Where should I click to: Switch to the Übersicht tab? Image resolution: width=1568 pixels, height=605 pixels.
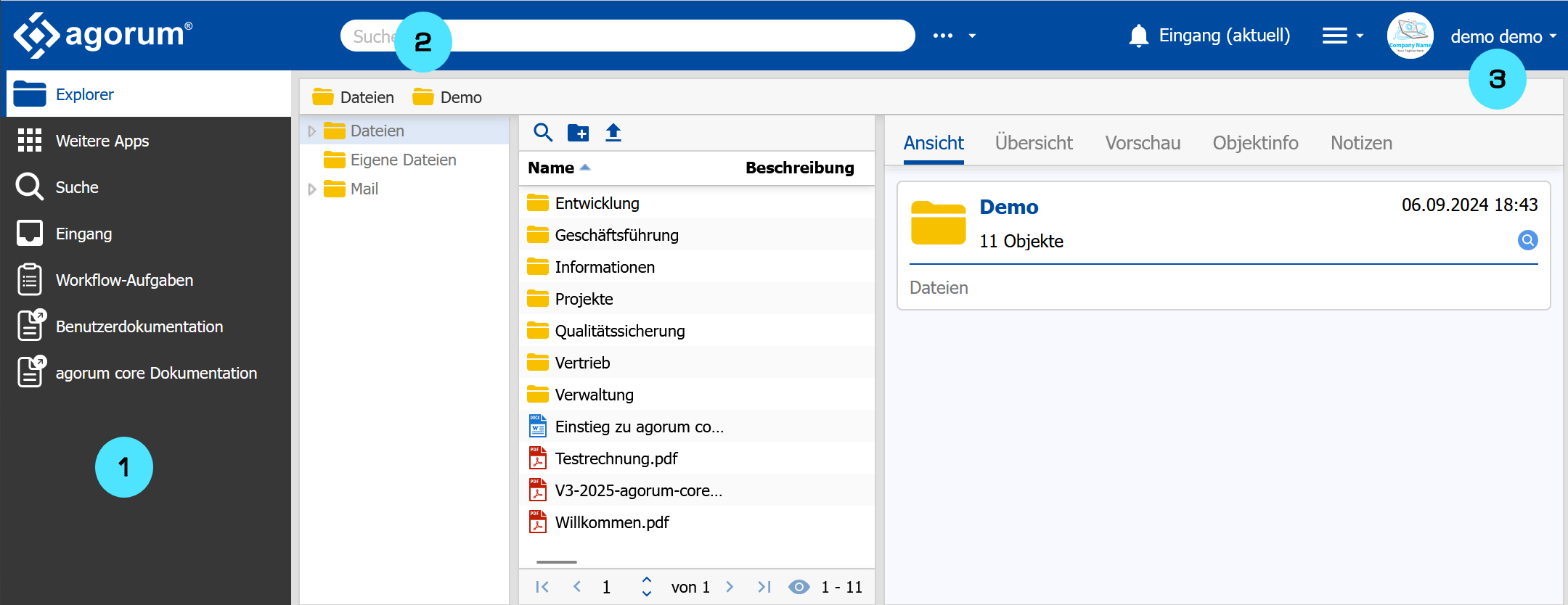(x=1034, y=143)
